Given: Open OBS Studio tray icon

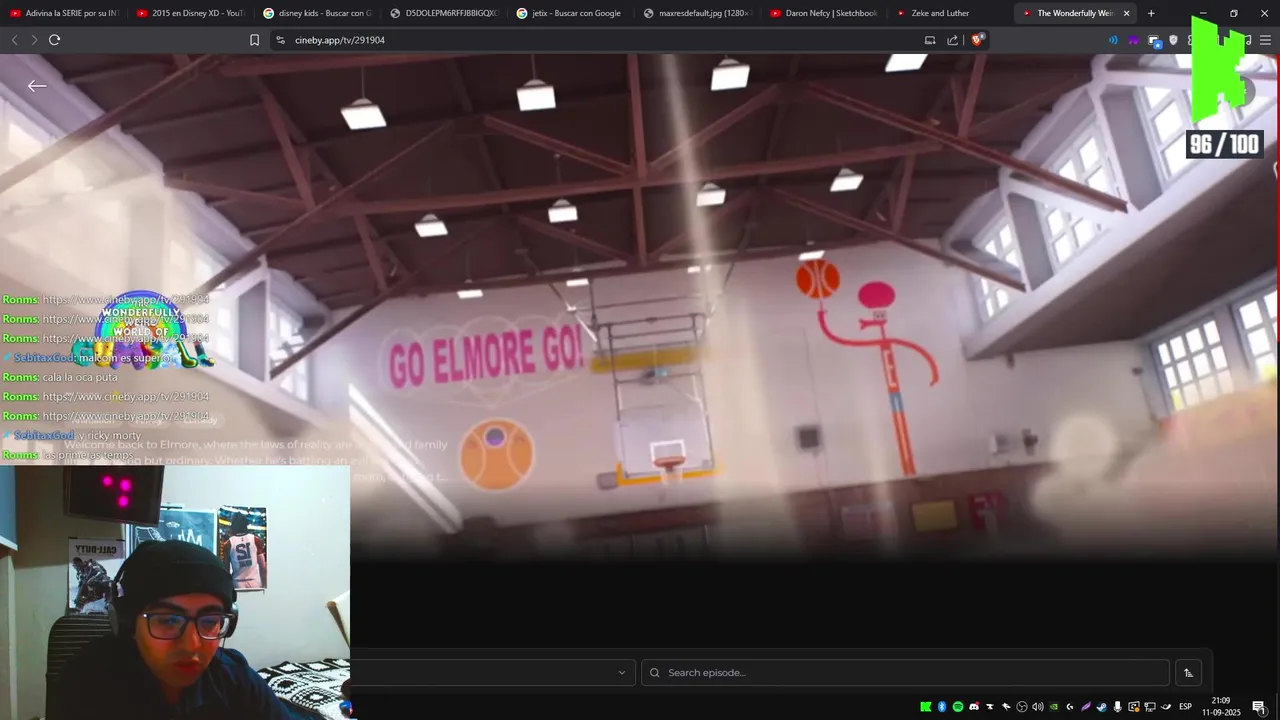Looking at the screenshot, I should click(x=1022, y=707).
